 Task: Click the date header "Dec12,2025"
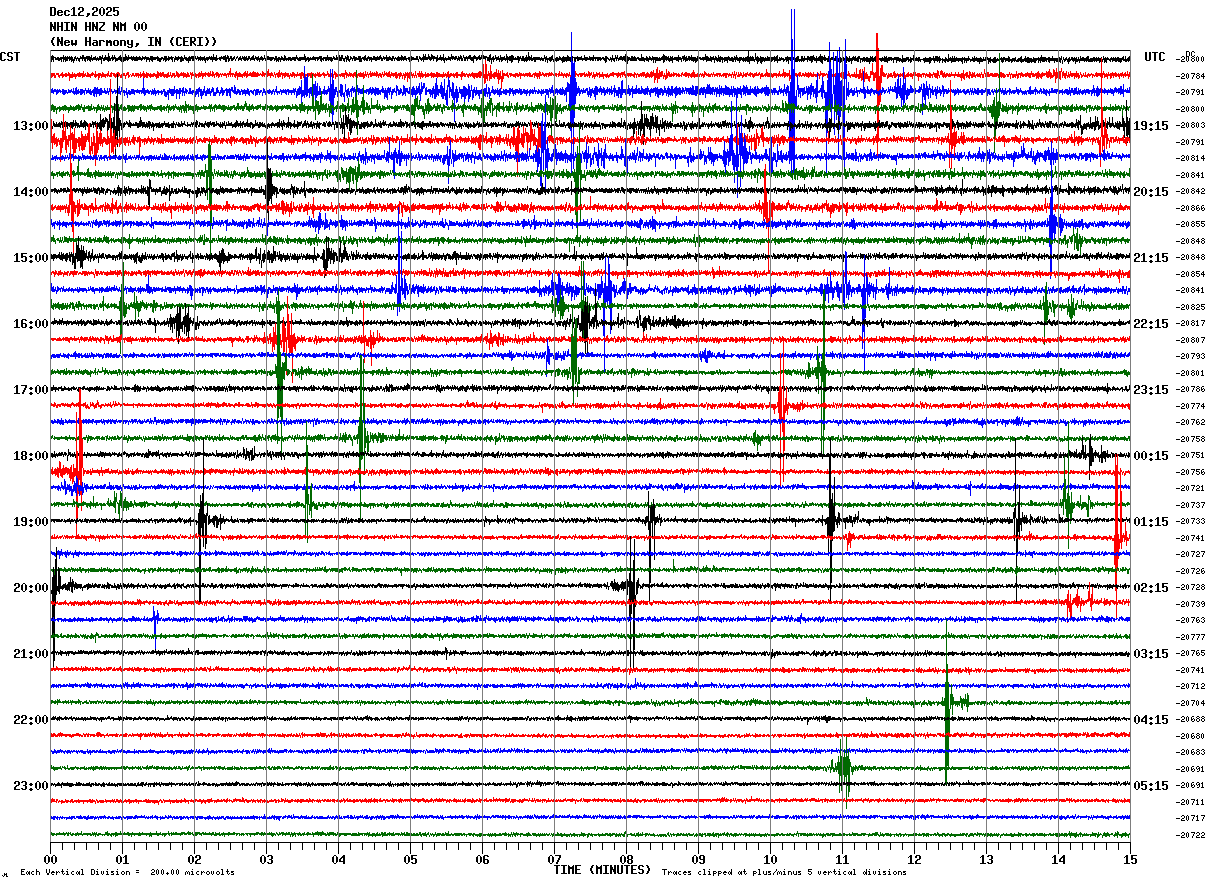(84, 12)
